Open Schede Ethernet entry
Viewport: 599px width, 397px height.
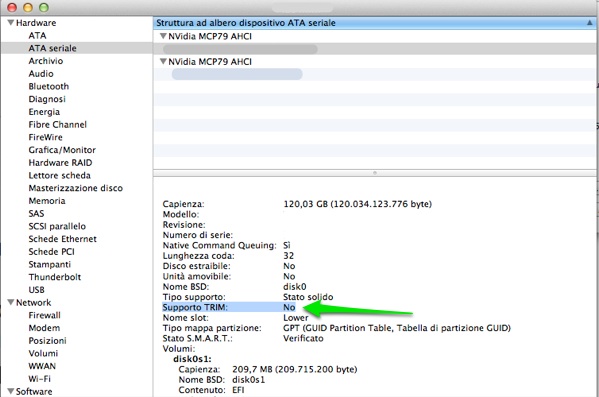(62, 239)
